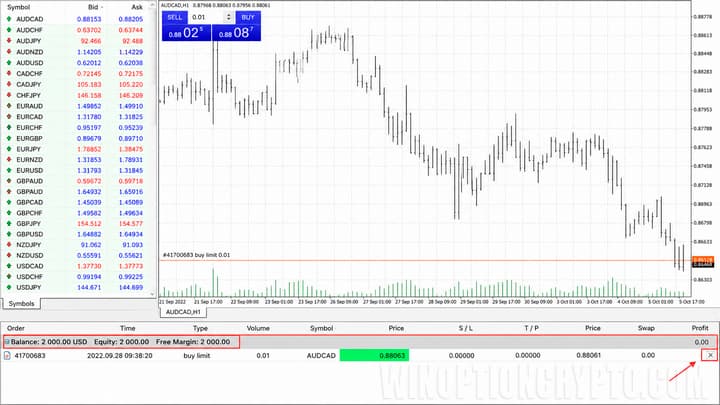Click order time 2022.09.28 09:38:20

point(119,355)
